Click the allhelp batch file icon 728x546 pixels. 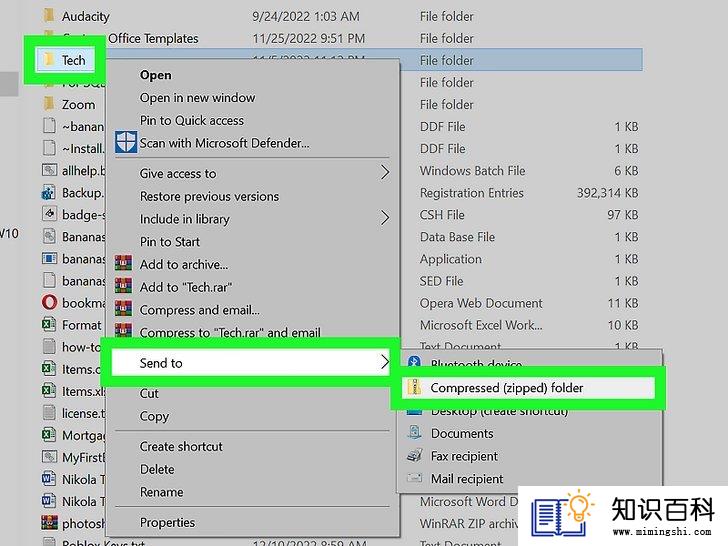(x=49, y=170)
